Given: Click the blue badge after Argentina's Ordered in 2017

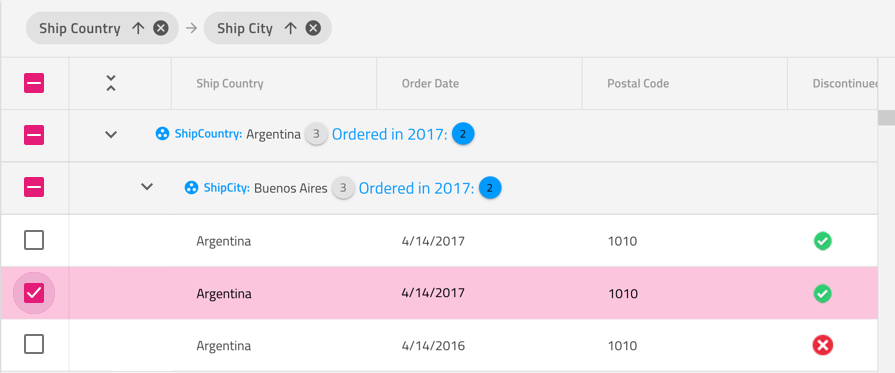Looking at the screenshot, I should [463, 134].
